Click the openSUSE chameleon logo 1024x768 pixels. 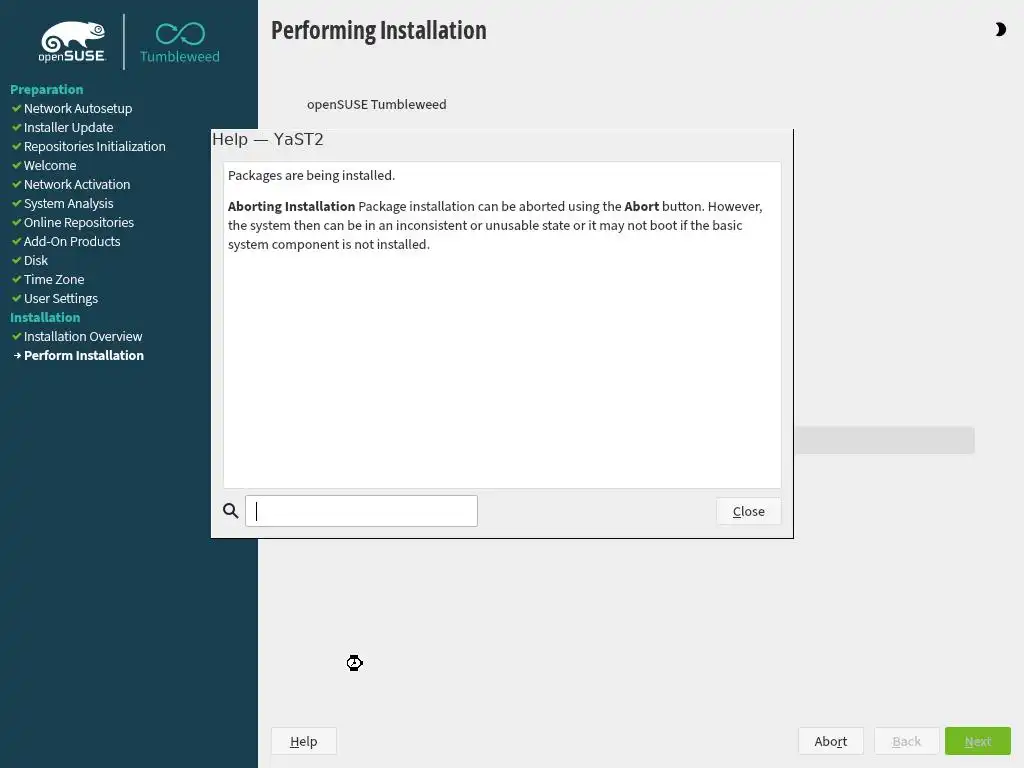coord(72,42)
